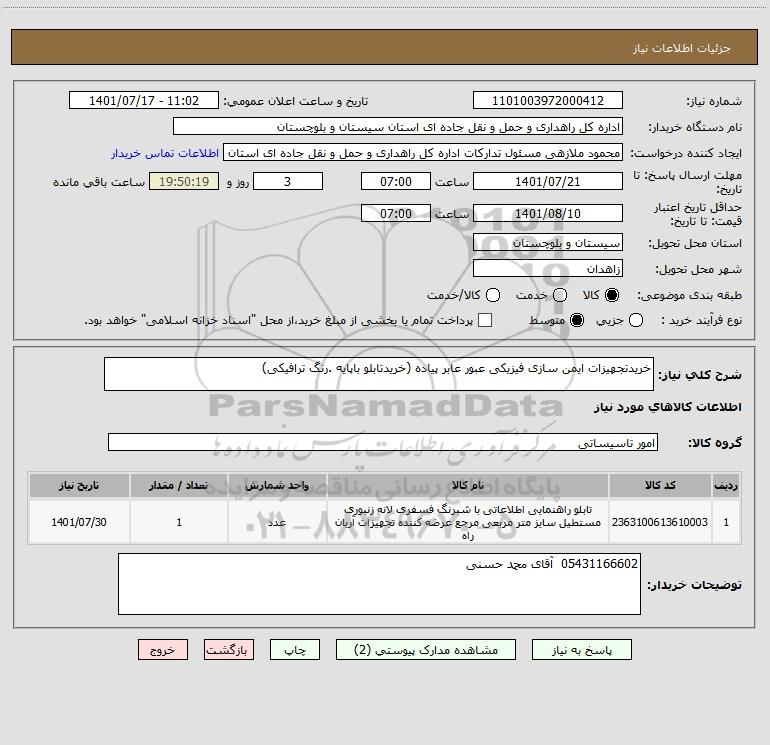The width and height of the screenshot is (770, 745).
Task: Select the جزیی purchase type radio
Action: tap(635, 320)
